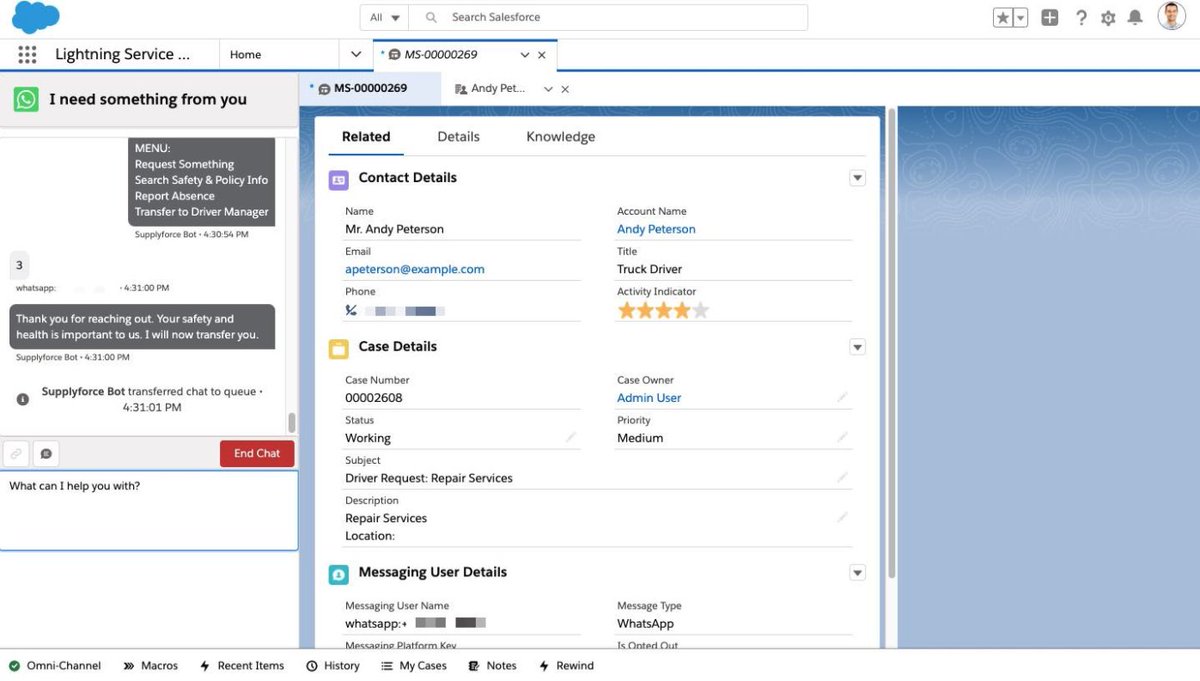Open Notes utility
1200x681 pixels.
(x=492, y=666)
